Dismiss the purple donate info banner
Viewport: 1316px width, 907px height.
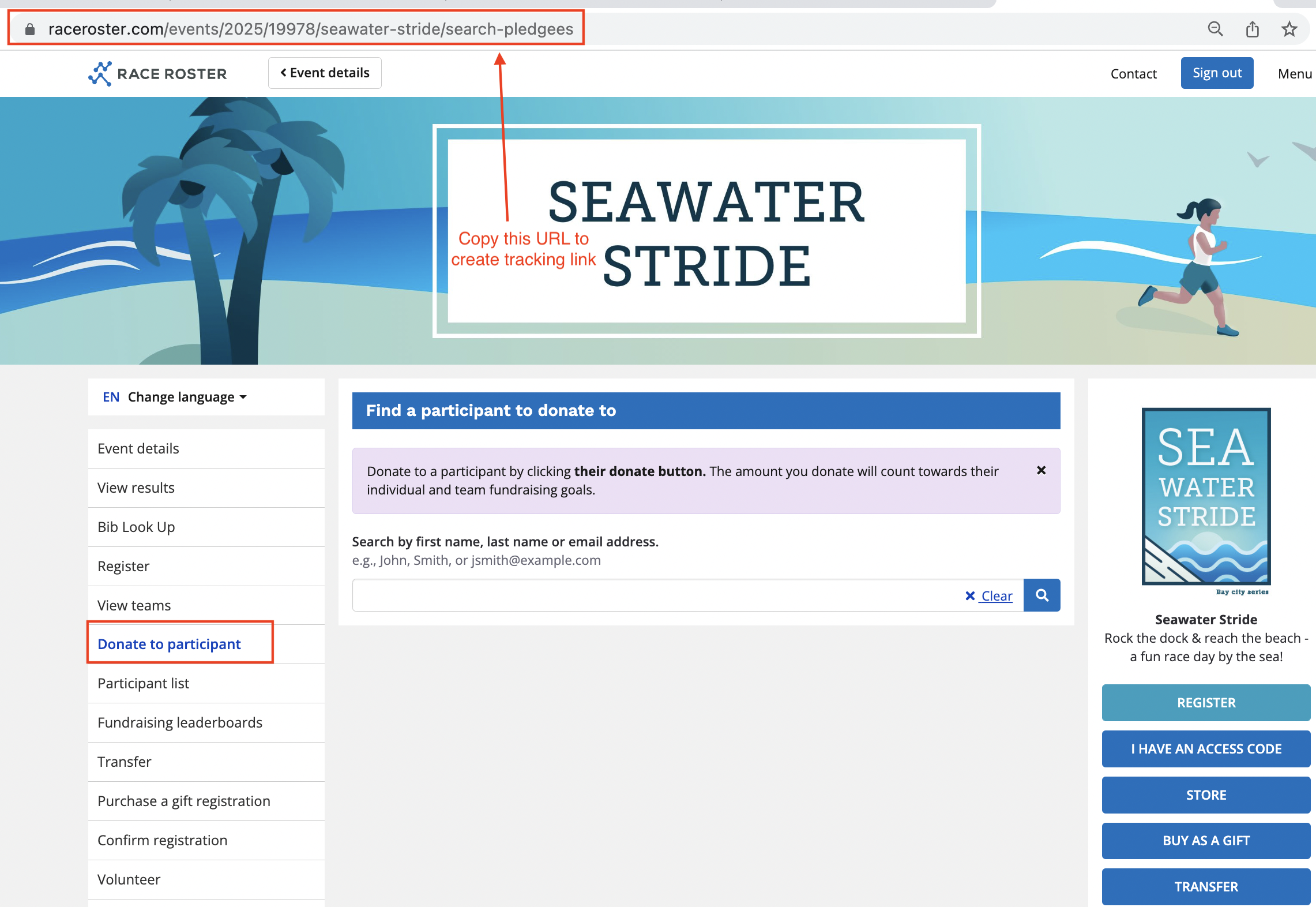[1041, 470]
